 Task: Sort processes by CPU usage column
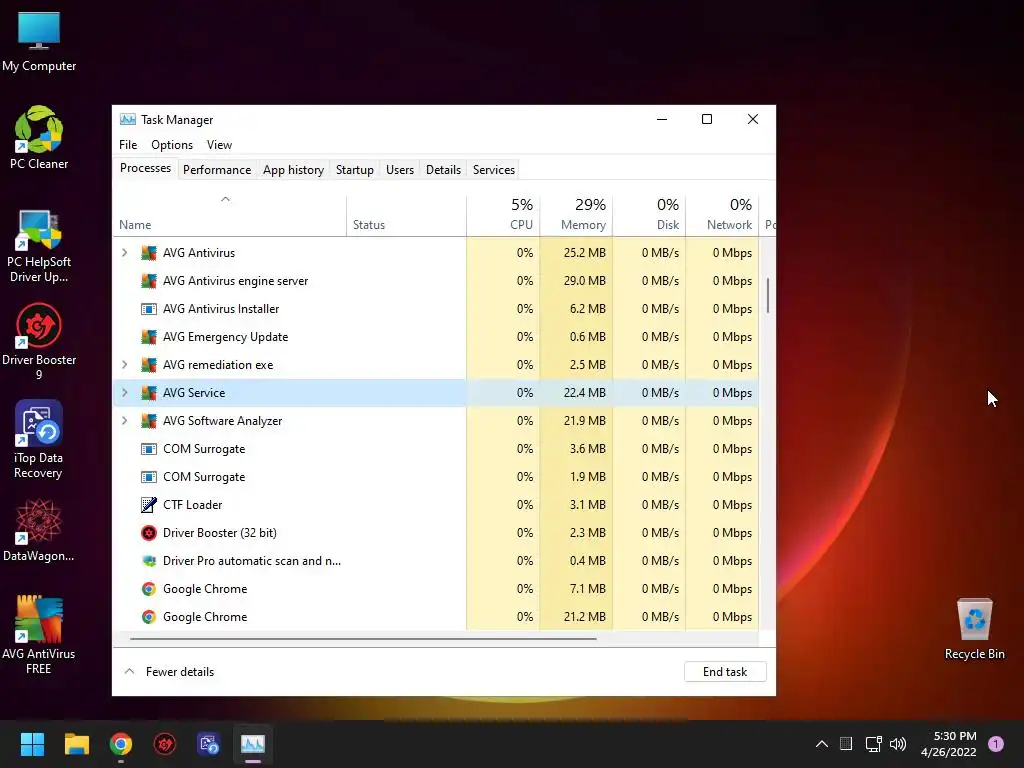(503, 216)
